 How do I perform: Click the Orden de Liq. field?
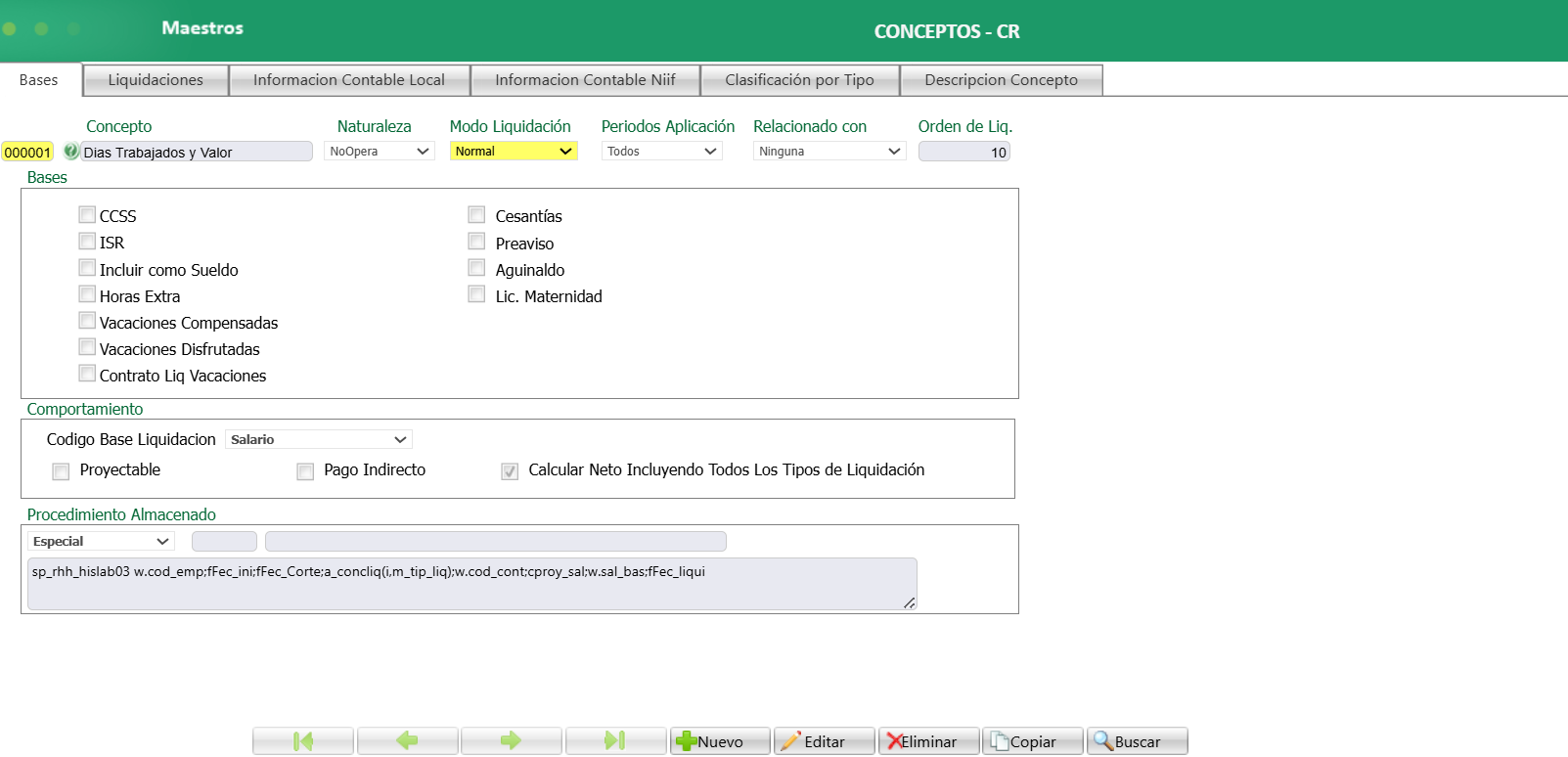click(963, 152)
